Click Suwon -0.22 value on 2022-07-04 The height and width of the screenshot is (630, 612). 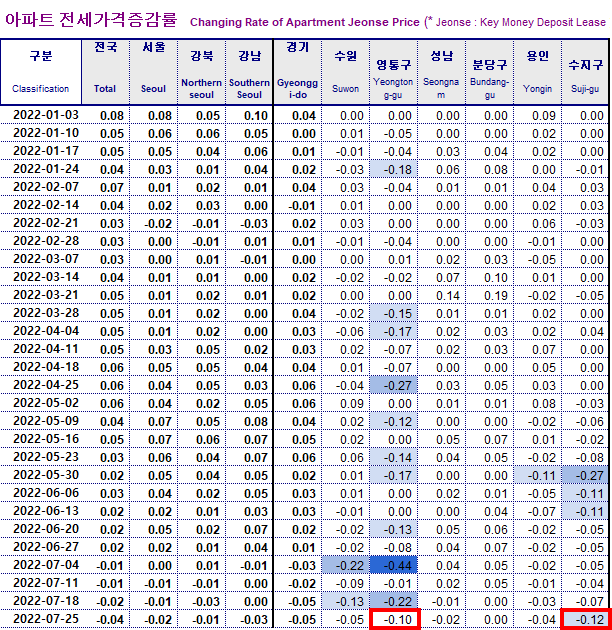pyautogui.click(x=346, y=565)
